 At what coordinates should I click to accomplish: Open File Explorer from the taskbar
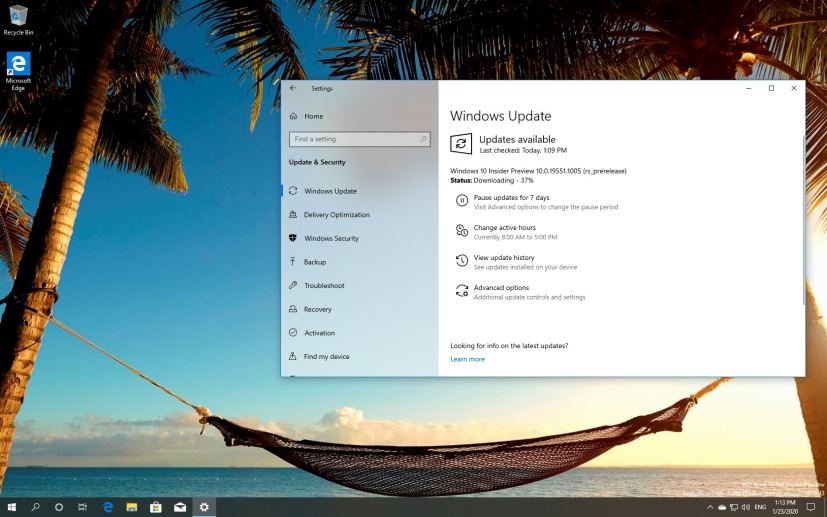click(x=132, y=507)
